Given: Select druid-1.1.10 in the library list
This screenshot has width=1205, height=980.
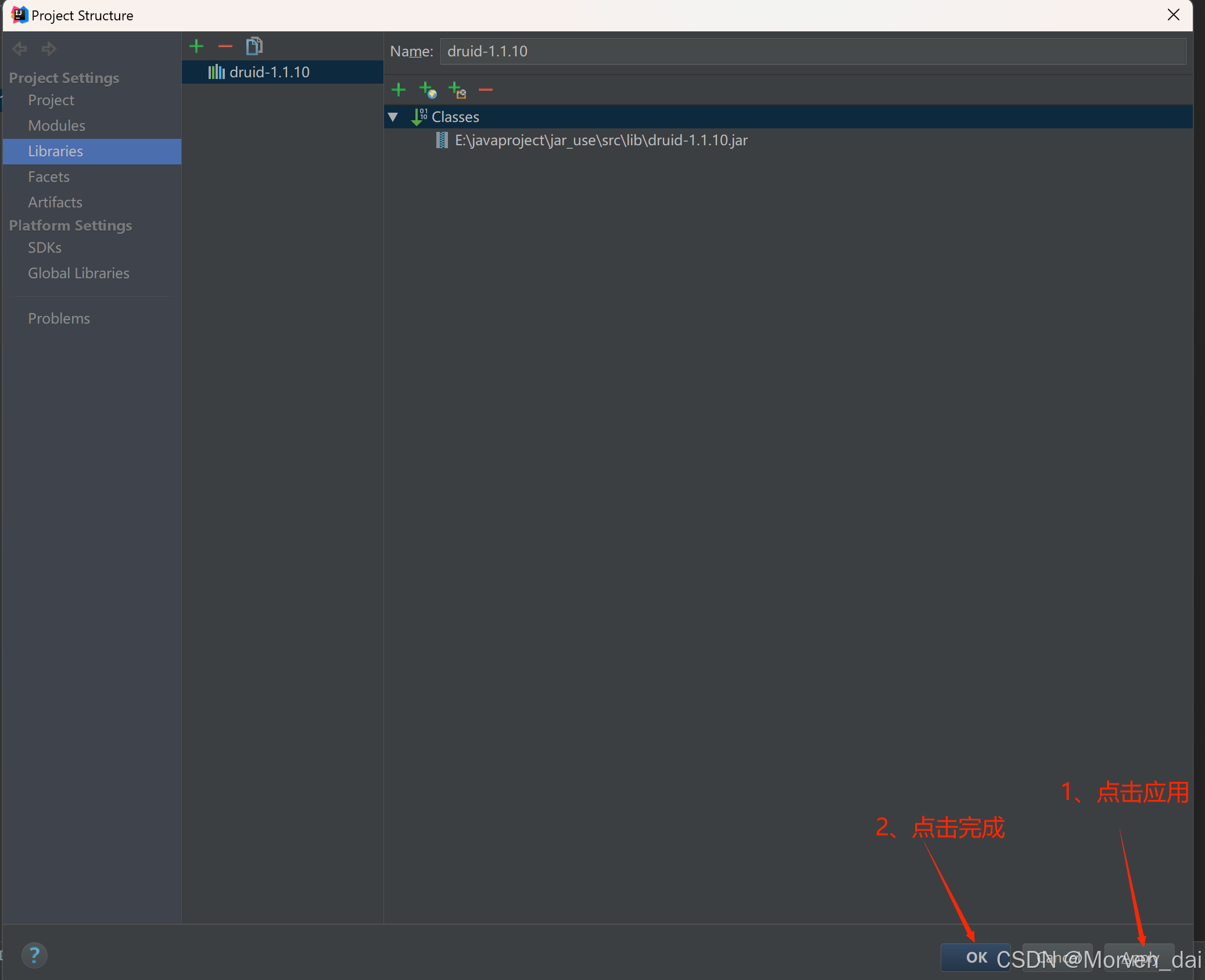Looking at the screenshot, I should tap(269, 72).
